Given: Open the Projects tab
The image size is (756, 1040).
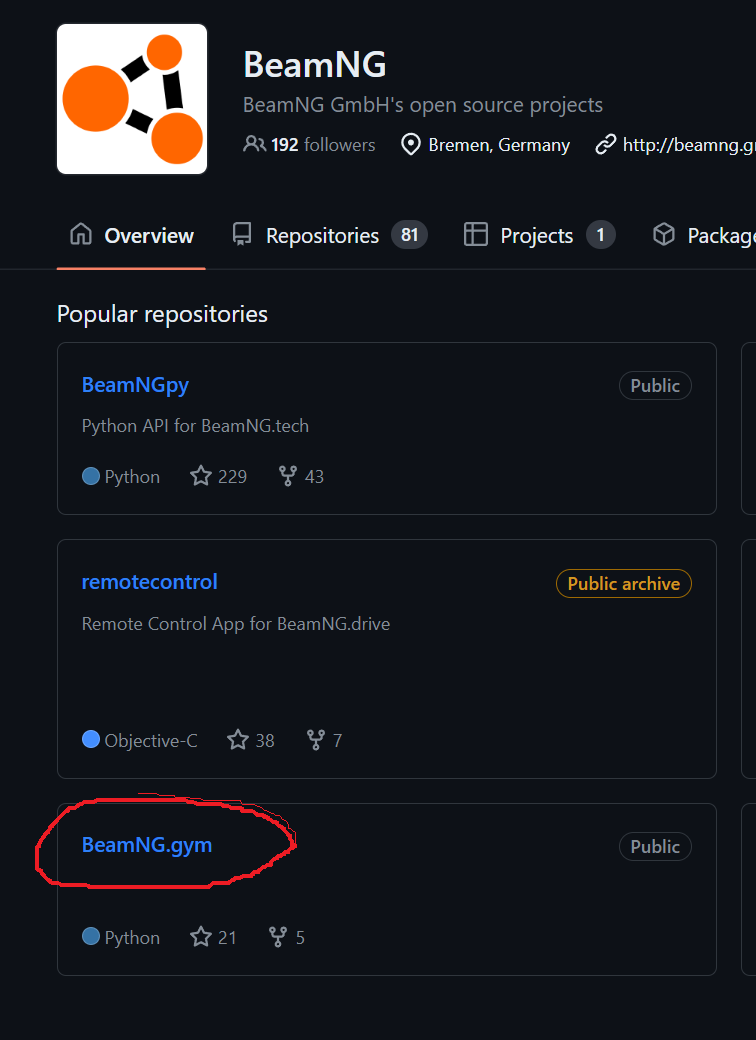Looking at the screenshot, I should click(x=538, y=236).
